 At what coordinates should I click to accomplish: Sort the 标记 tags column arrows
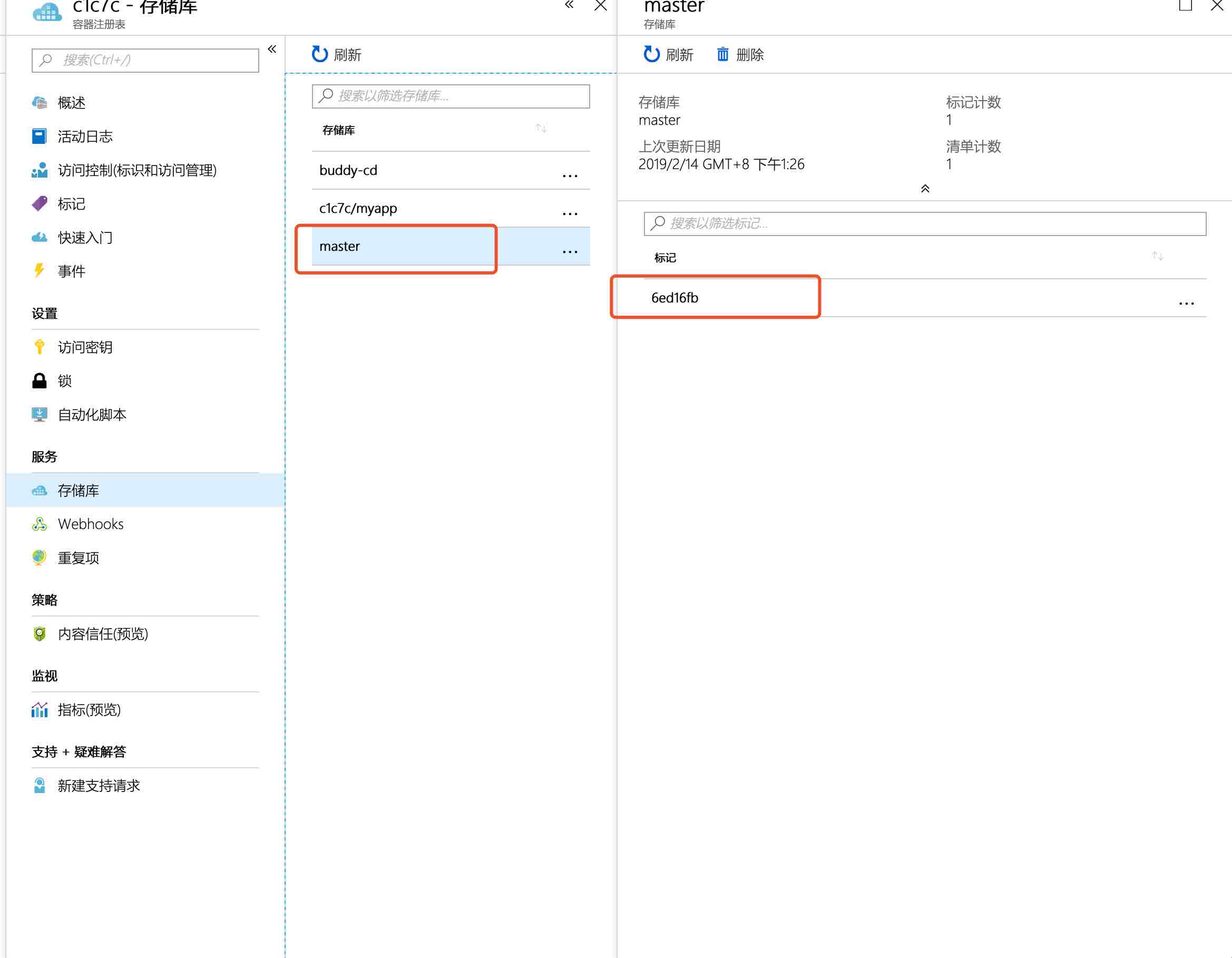[x=1158, y=256]
